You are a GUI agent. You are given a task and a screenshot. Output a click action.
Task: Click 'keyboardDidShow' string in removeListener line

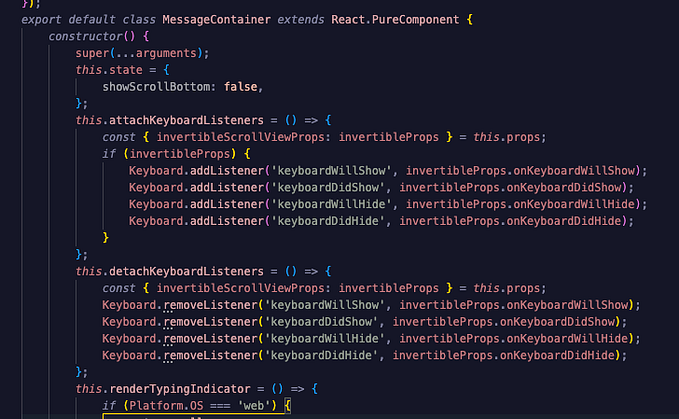tap(321, 322)
